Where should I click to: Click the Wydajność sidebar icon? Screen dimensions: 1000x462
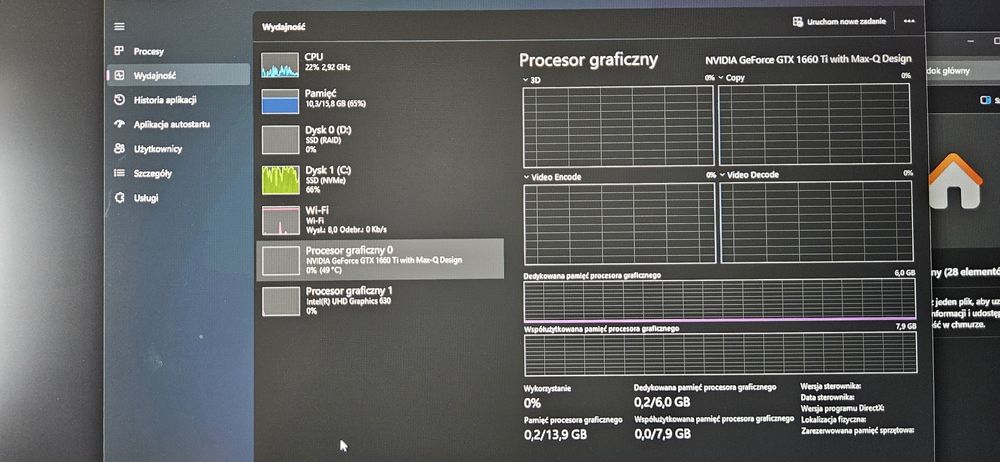(119, 75)
